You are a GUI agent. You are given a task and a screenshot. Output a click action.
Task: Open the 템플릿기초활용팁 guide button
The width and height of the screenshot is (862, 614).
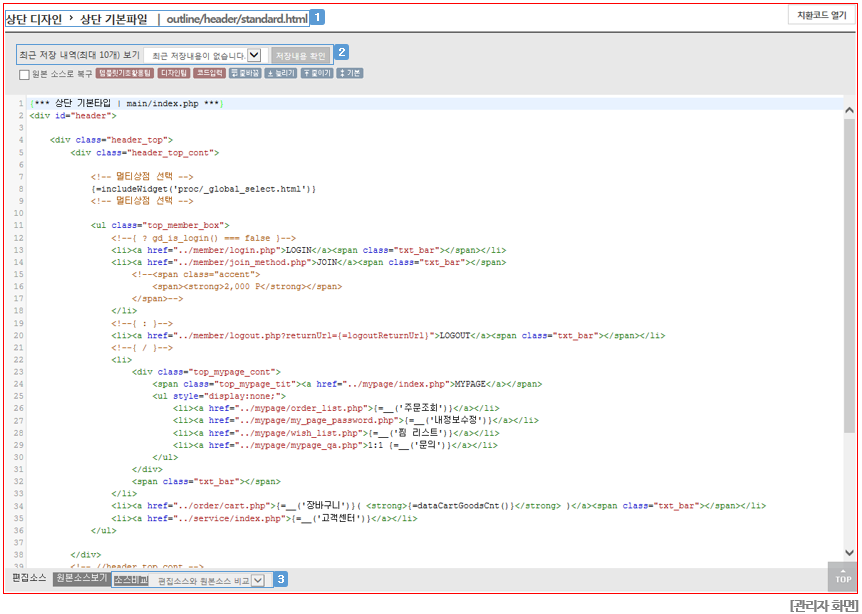(x=125, y=73)
